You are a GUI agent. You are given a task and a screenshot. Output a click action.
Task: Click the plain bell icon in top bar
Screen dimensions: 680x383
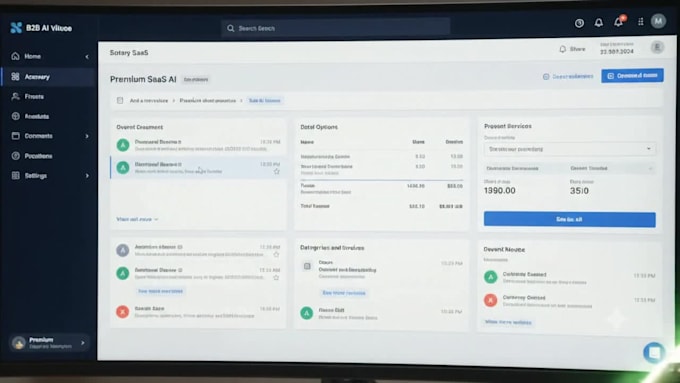(598, 23)
